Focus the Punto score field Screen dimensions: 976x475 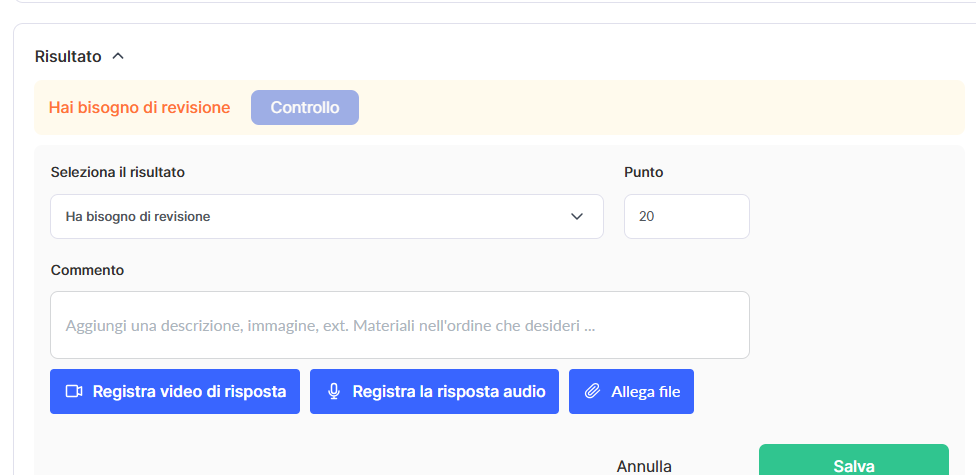[686, 216]
